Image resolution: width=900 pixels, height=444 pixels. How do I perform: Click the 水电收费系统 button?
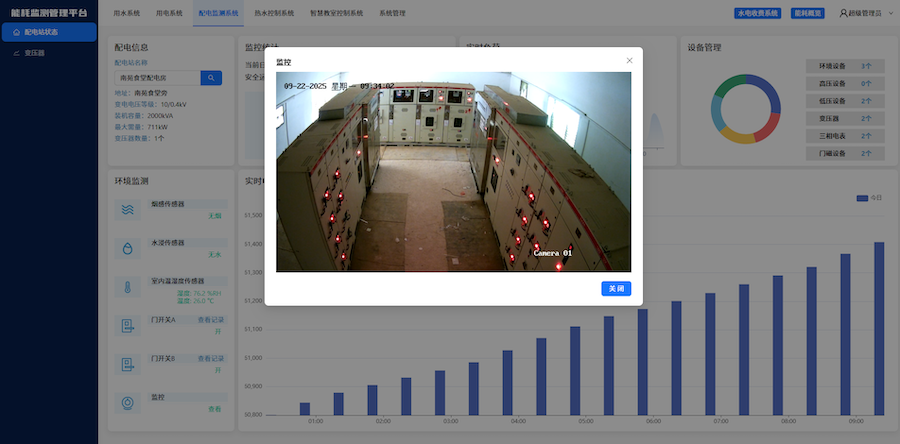[756, 14]
